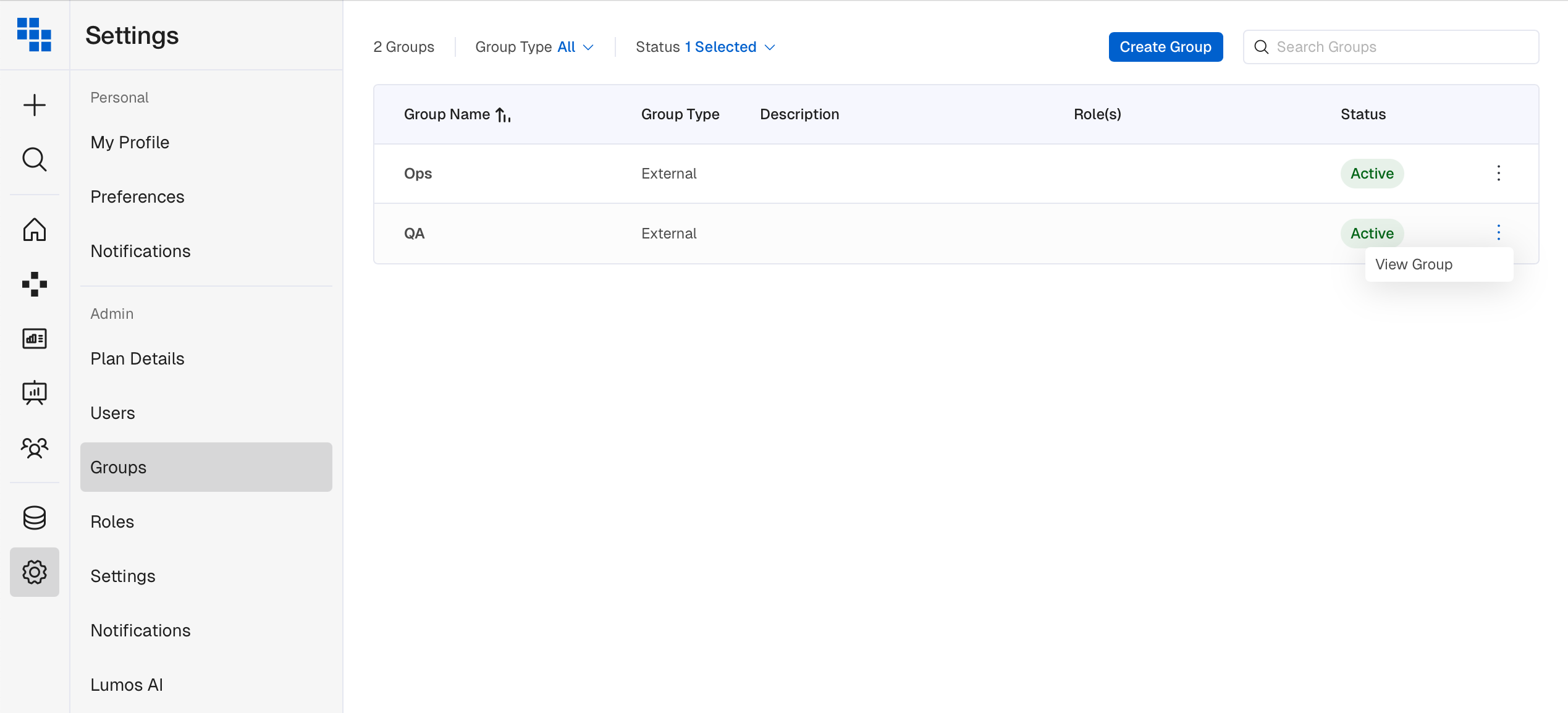Image resolution: width=1568 pixels, height=713 pixels.
Task: Click the app logo grid icon
Action: point(35,35)
